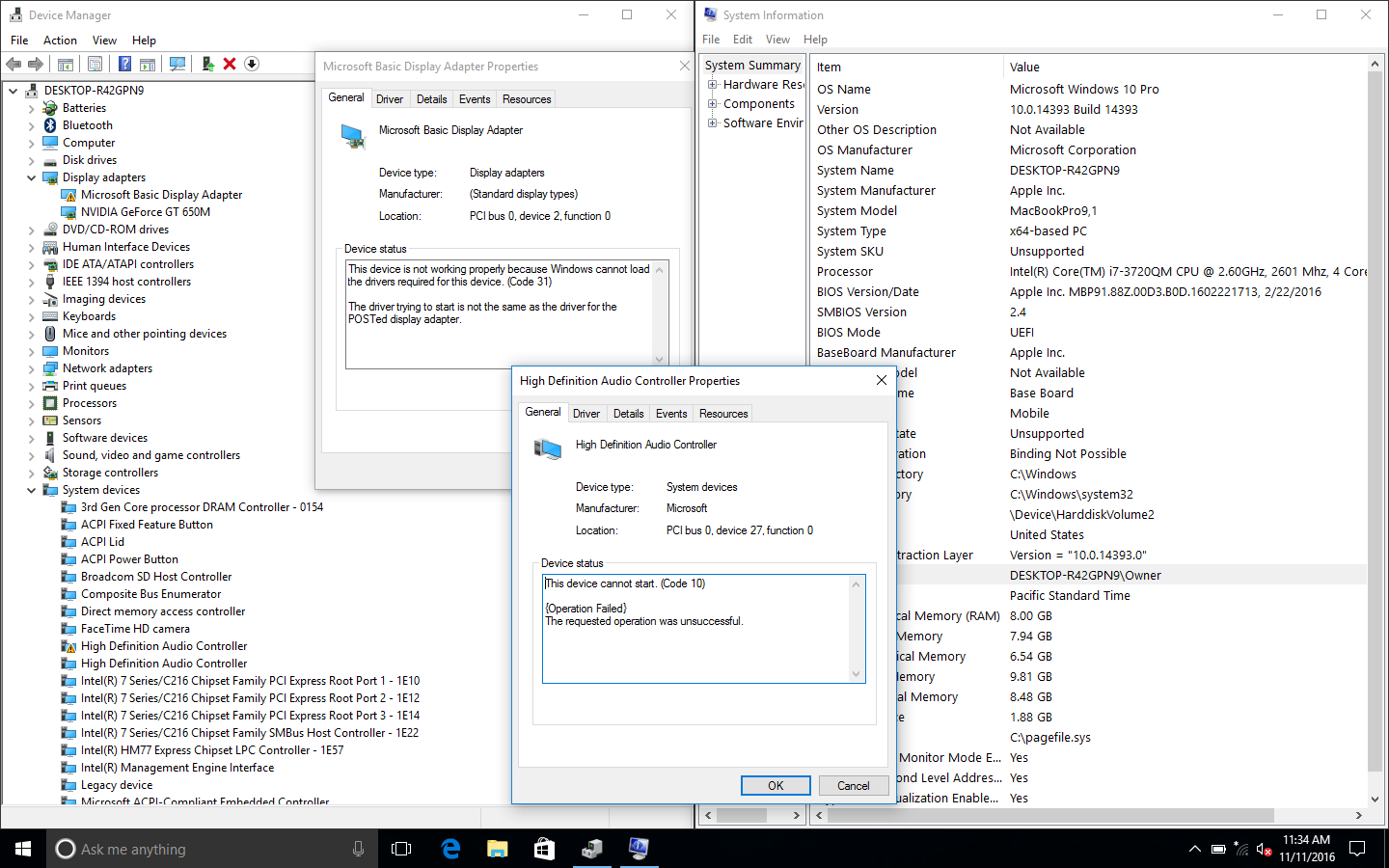Open the Action Center notification icon

[x=1357, y=849]
